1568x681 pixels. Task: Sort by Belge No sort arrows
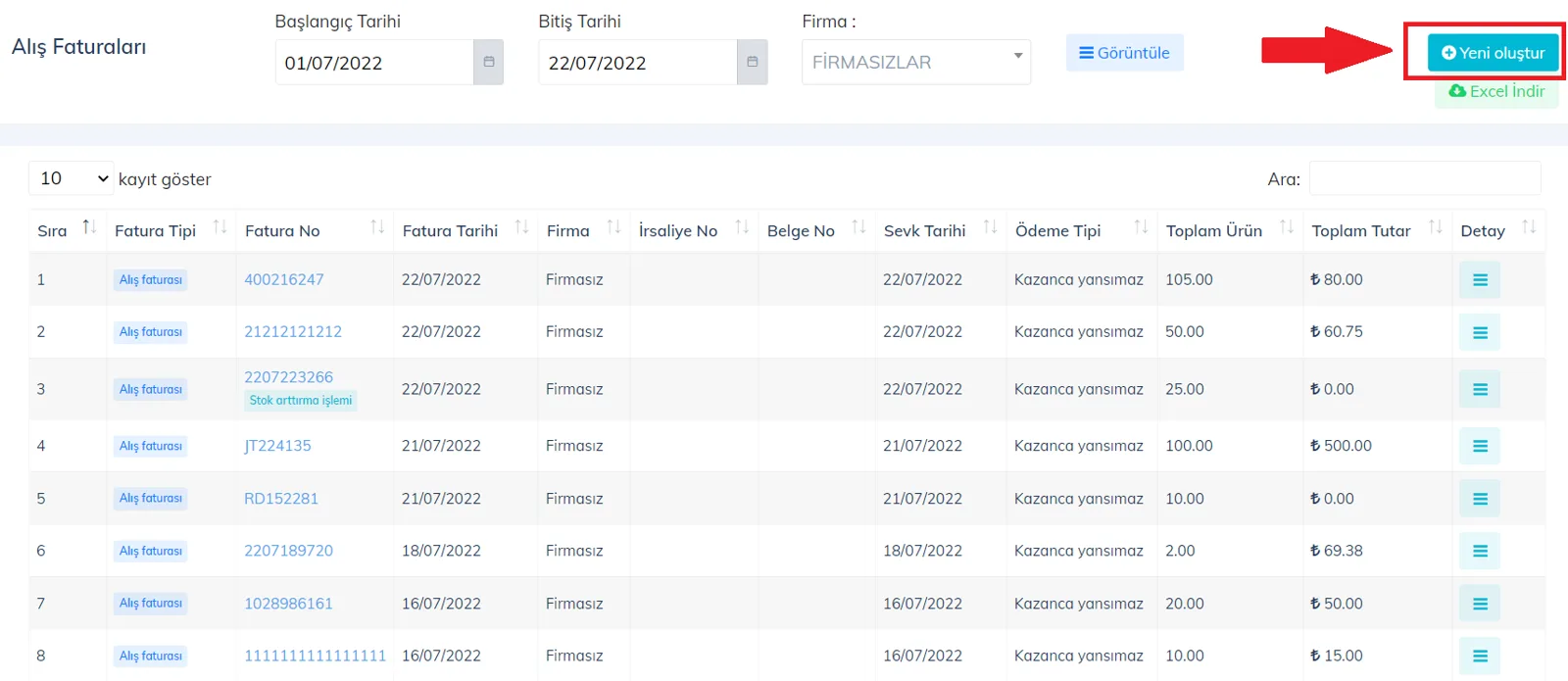(858, 228)
